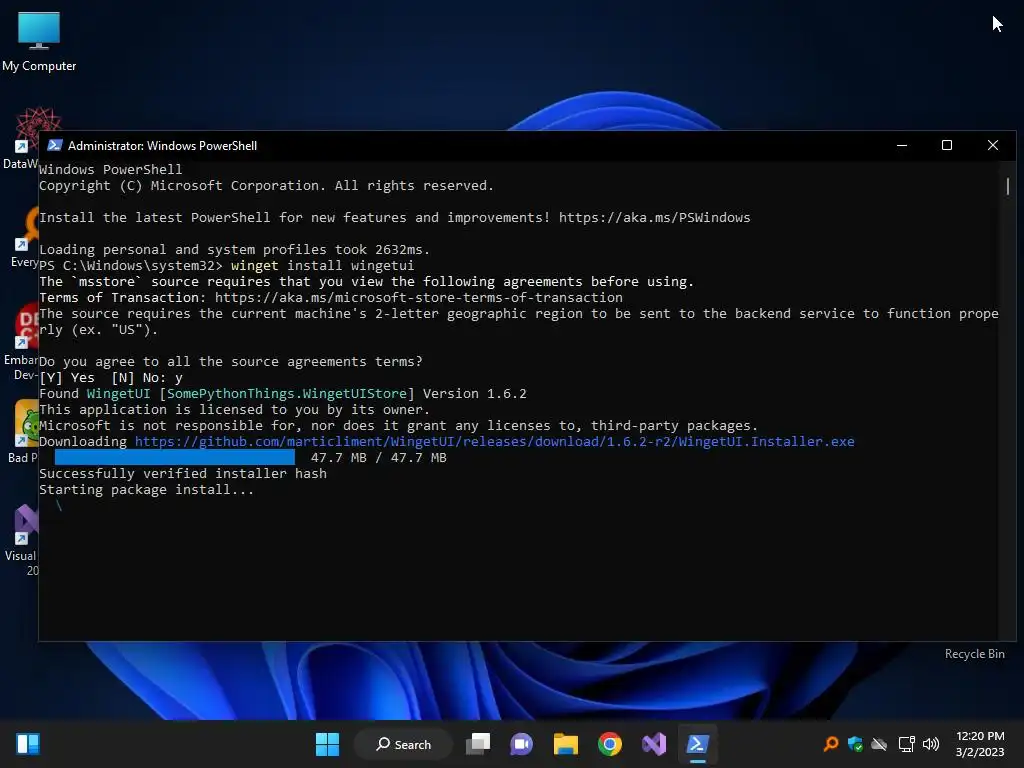Open Task View from the taskbar
The height and width of the screenshot is (768, 1024).
pos(478,744)
